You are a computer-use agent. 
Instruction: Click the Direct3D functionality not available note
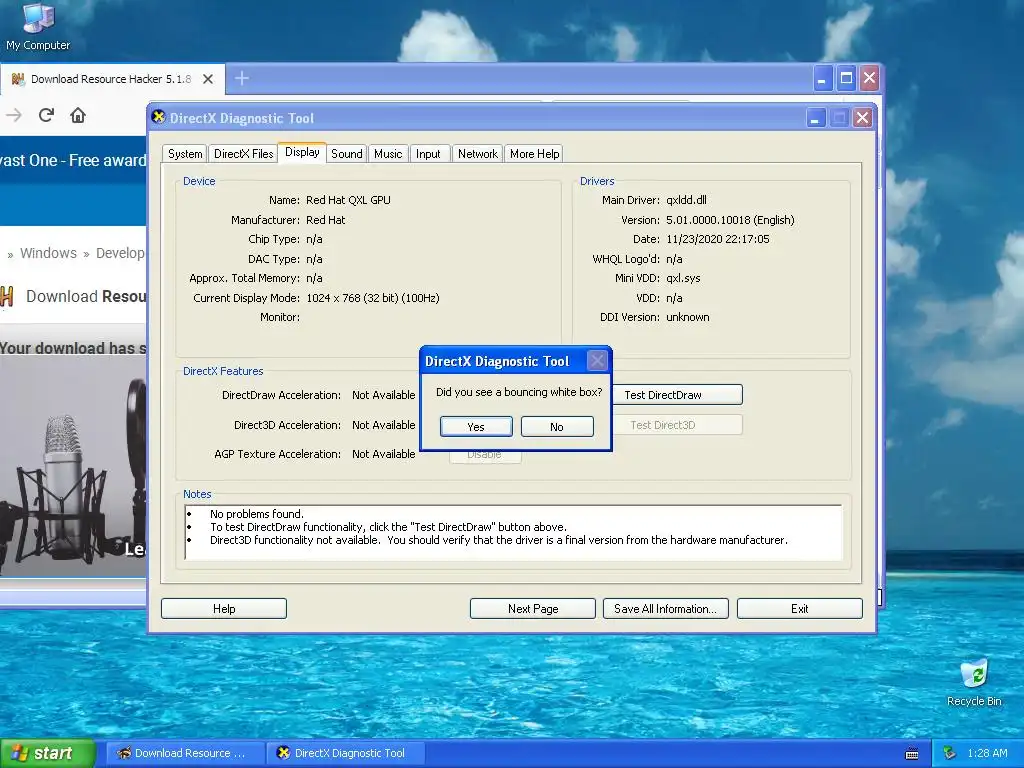coord(499,540)
